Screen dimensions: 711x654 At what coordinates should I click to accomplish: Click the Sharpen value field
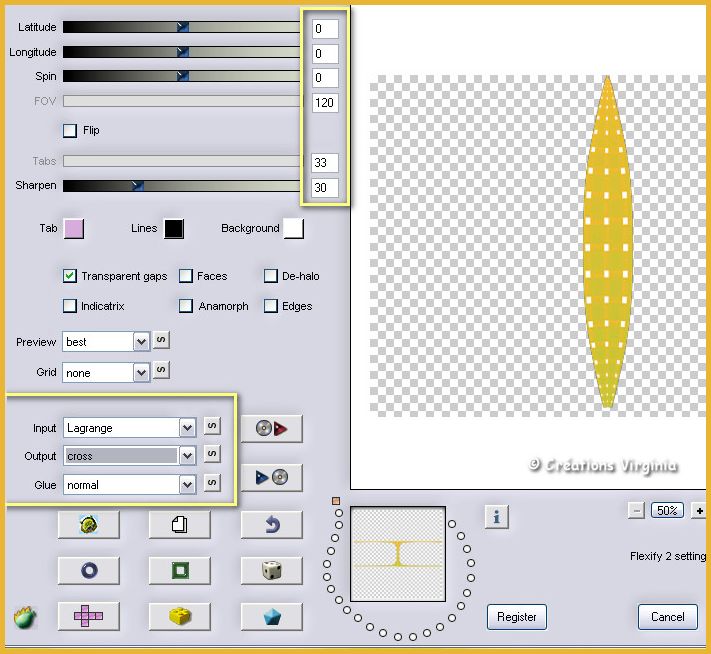point(325,187)
